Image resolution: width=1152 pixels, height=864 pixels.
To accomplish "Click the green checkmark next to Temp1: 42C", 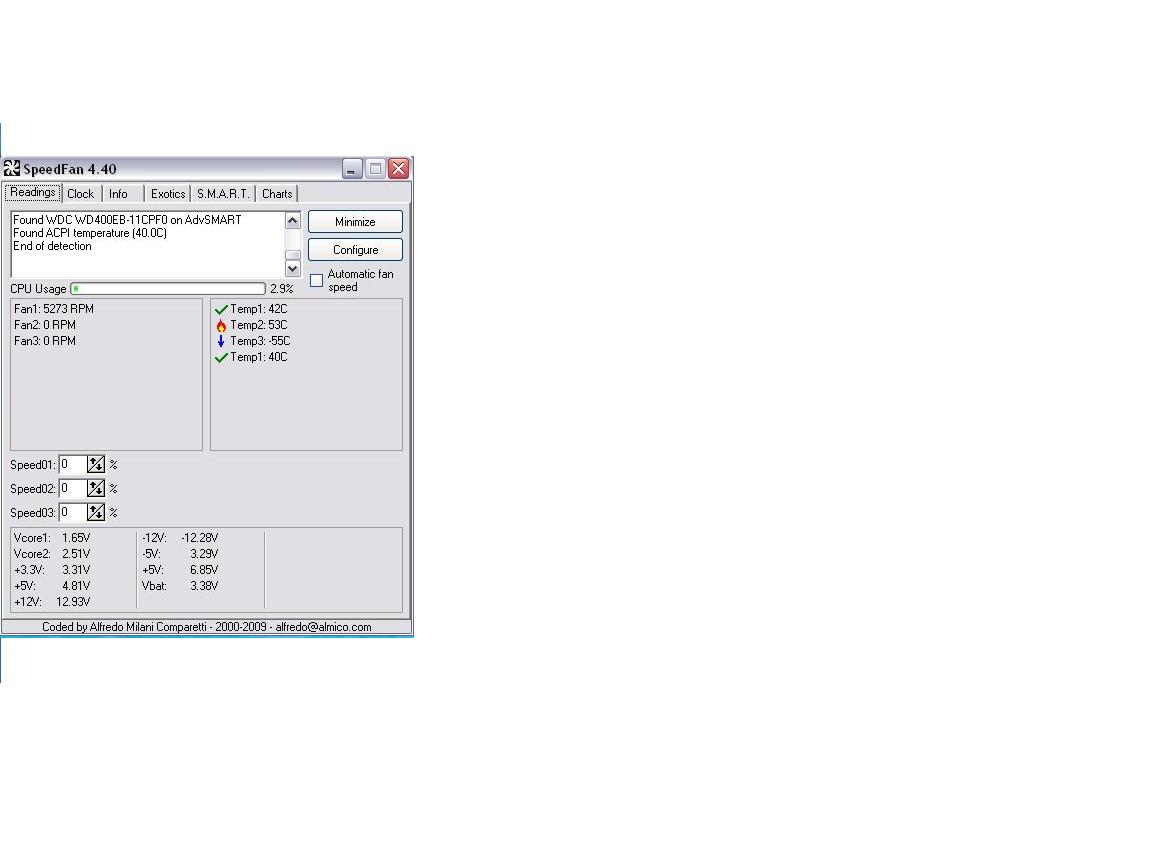I will pyautogui.click(x=221, y=309).
